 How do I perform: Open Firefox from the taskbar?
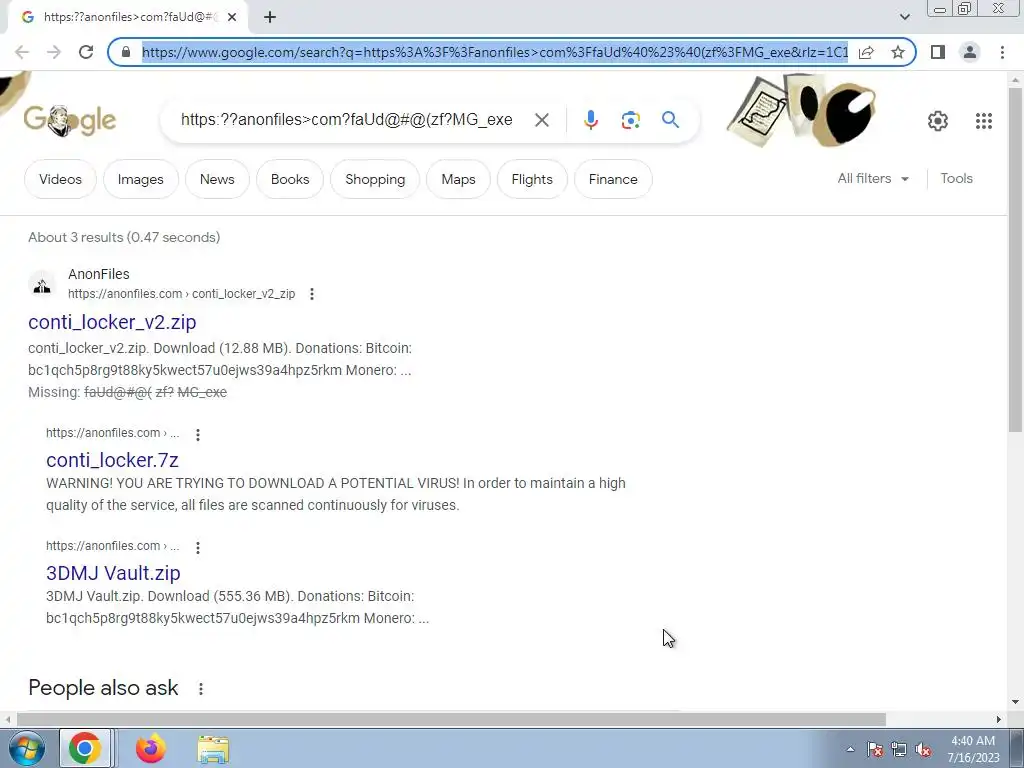point(151,748)
